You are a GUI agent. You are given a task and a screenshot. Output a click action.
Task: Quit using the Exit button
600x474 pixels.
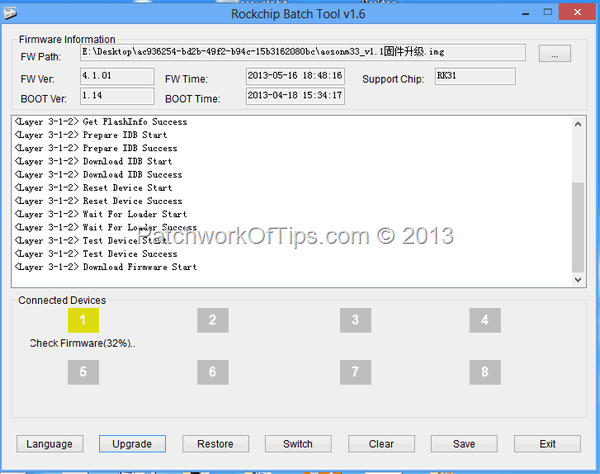[547, 444]
